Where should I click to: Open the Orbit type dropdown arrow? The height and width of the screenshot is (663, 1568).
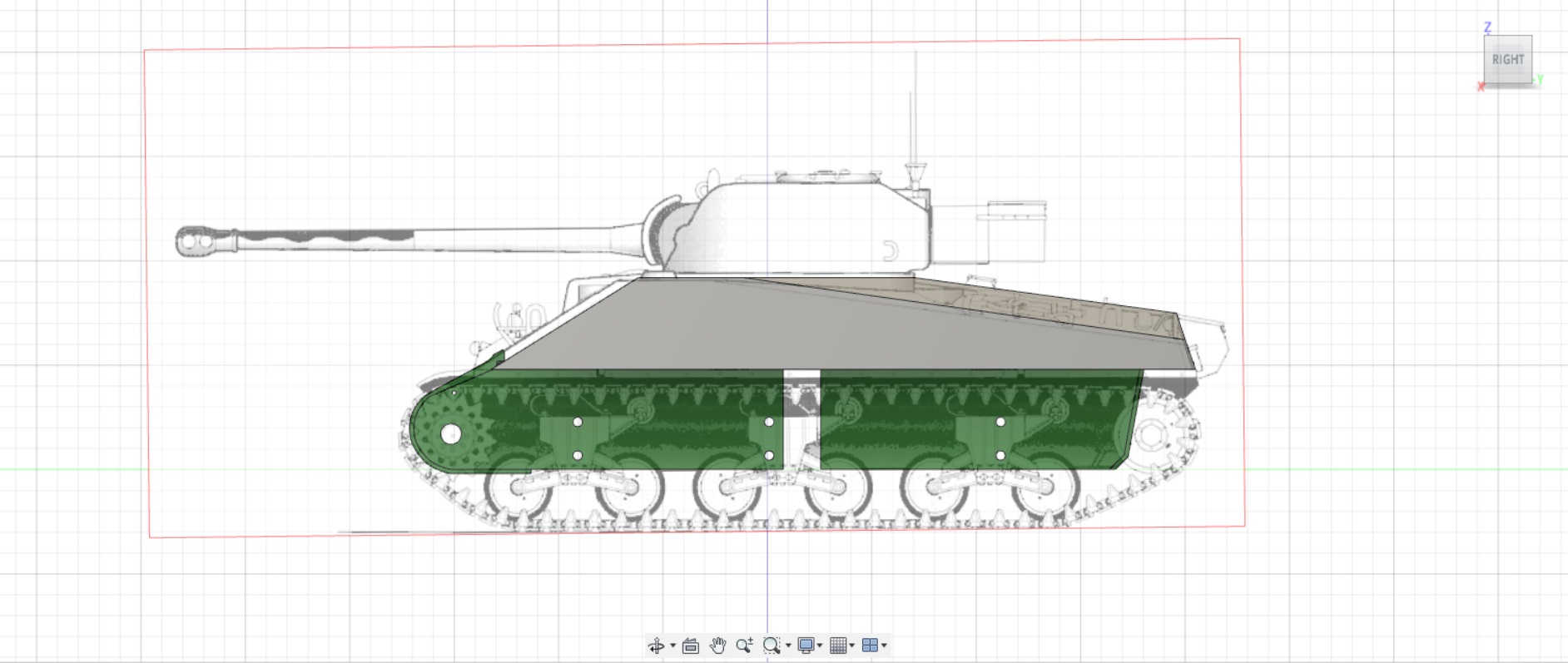(672, 646)
